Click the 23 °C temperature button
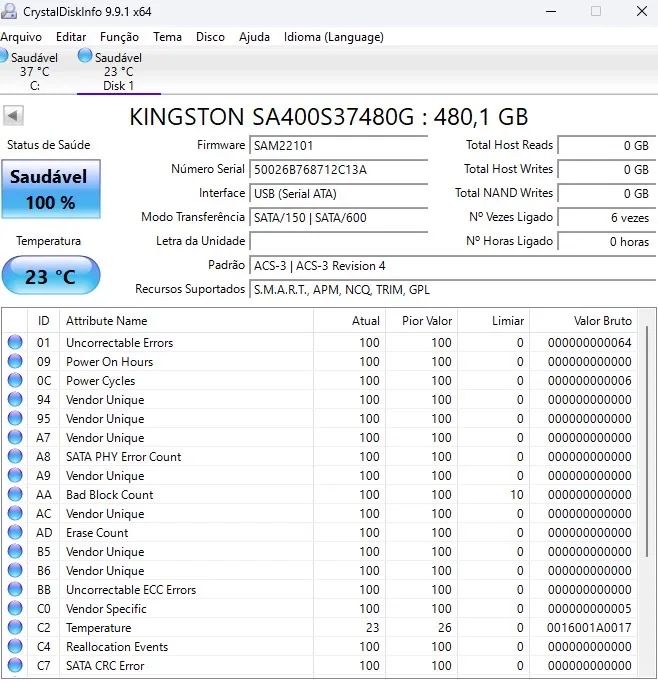This screenshot has width=658, height=682. pos(51,276)
